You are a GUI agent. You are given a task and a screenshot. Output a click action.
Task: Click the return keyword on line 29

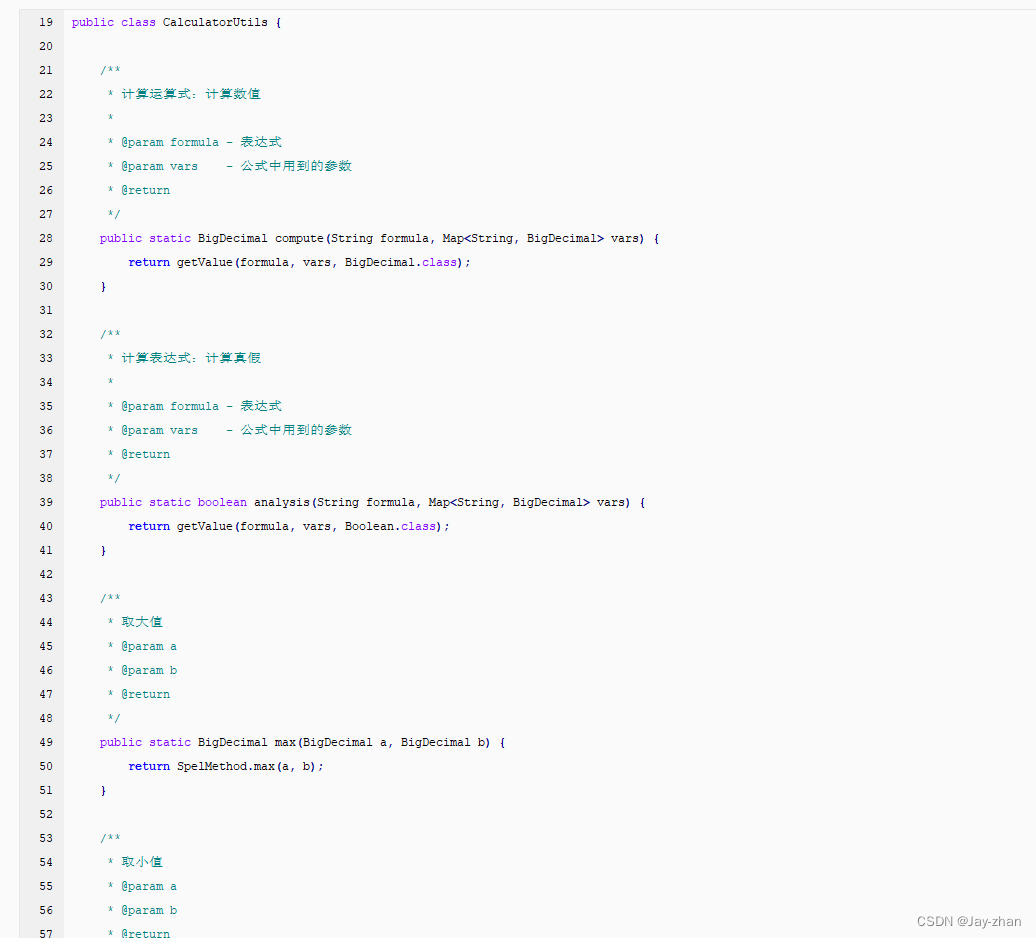pos(148,262)
